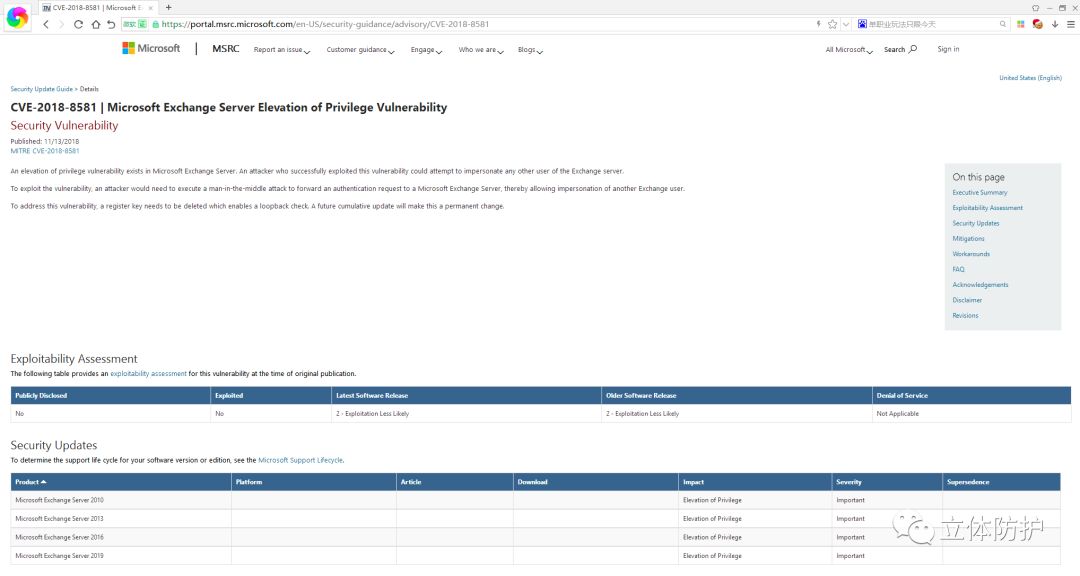Jump to Workarounds section

pyautogui.click(x=970, y=254)
